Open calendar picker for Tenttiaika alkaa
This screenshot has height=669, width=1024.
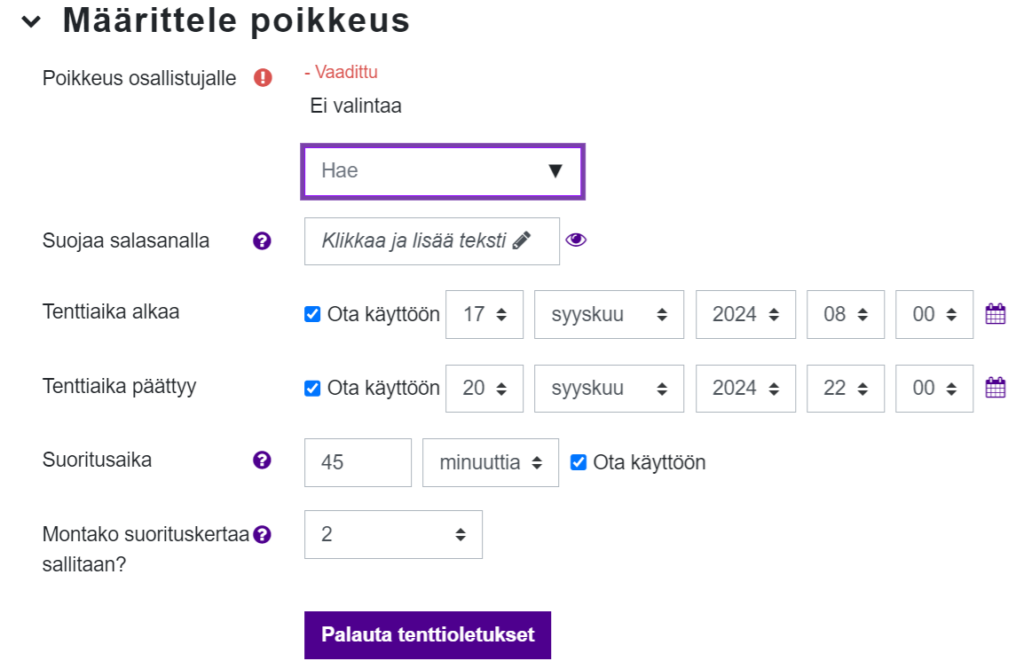click(x=995, y=314)
